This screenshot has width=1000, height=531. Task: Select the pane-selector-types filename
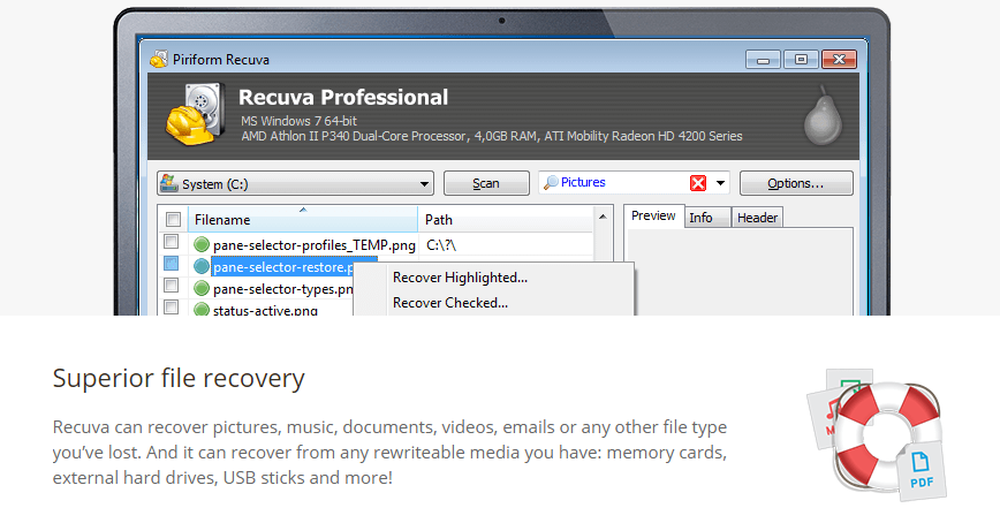click(283, 289)
